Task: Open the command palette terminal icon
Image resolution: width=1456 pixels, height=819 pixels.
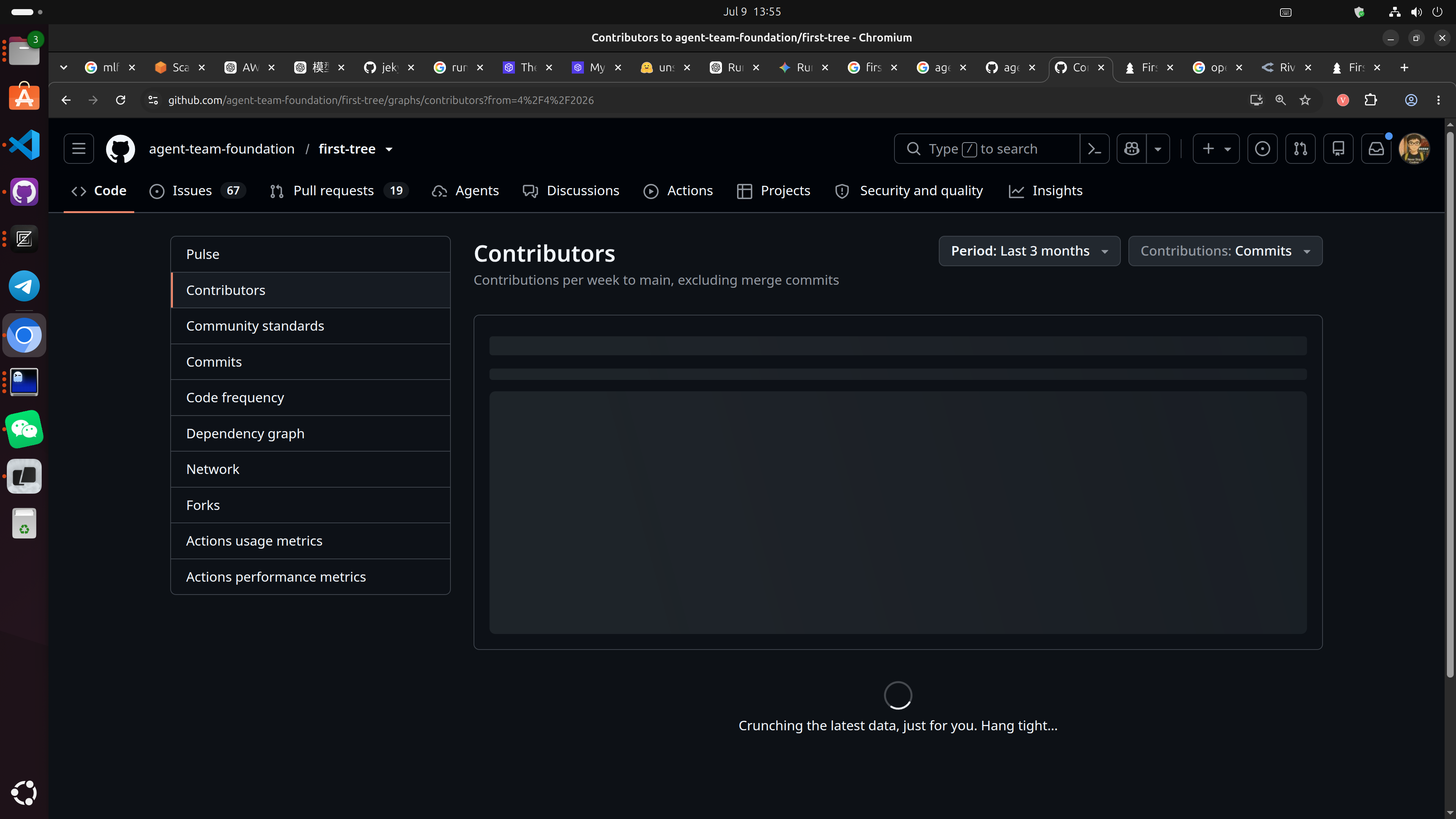Action: tap(1094, 149)
